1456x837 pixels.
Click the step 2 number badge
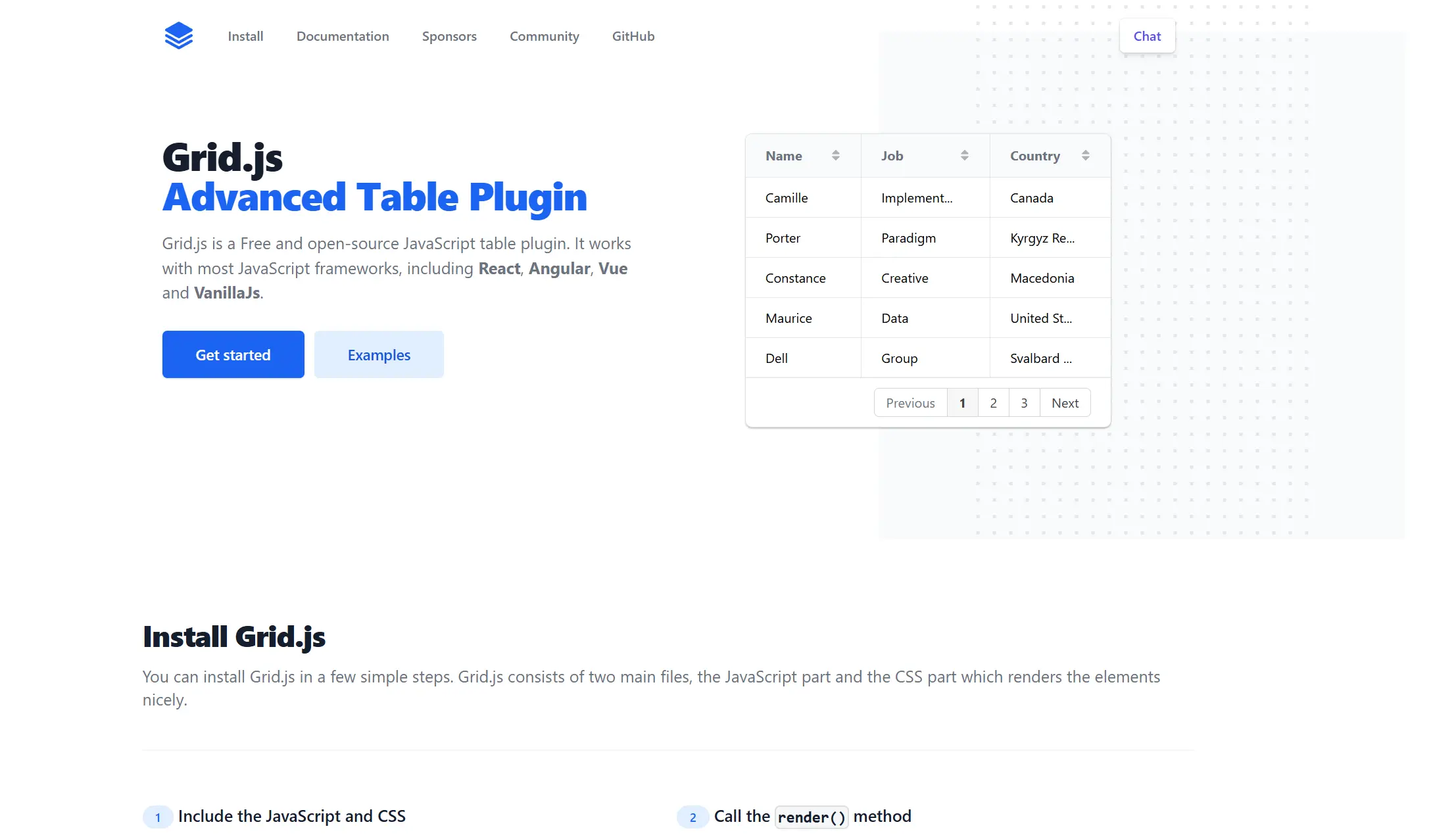click(692, 817)
